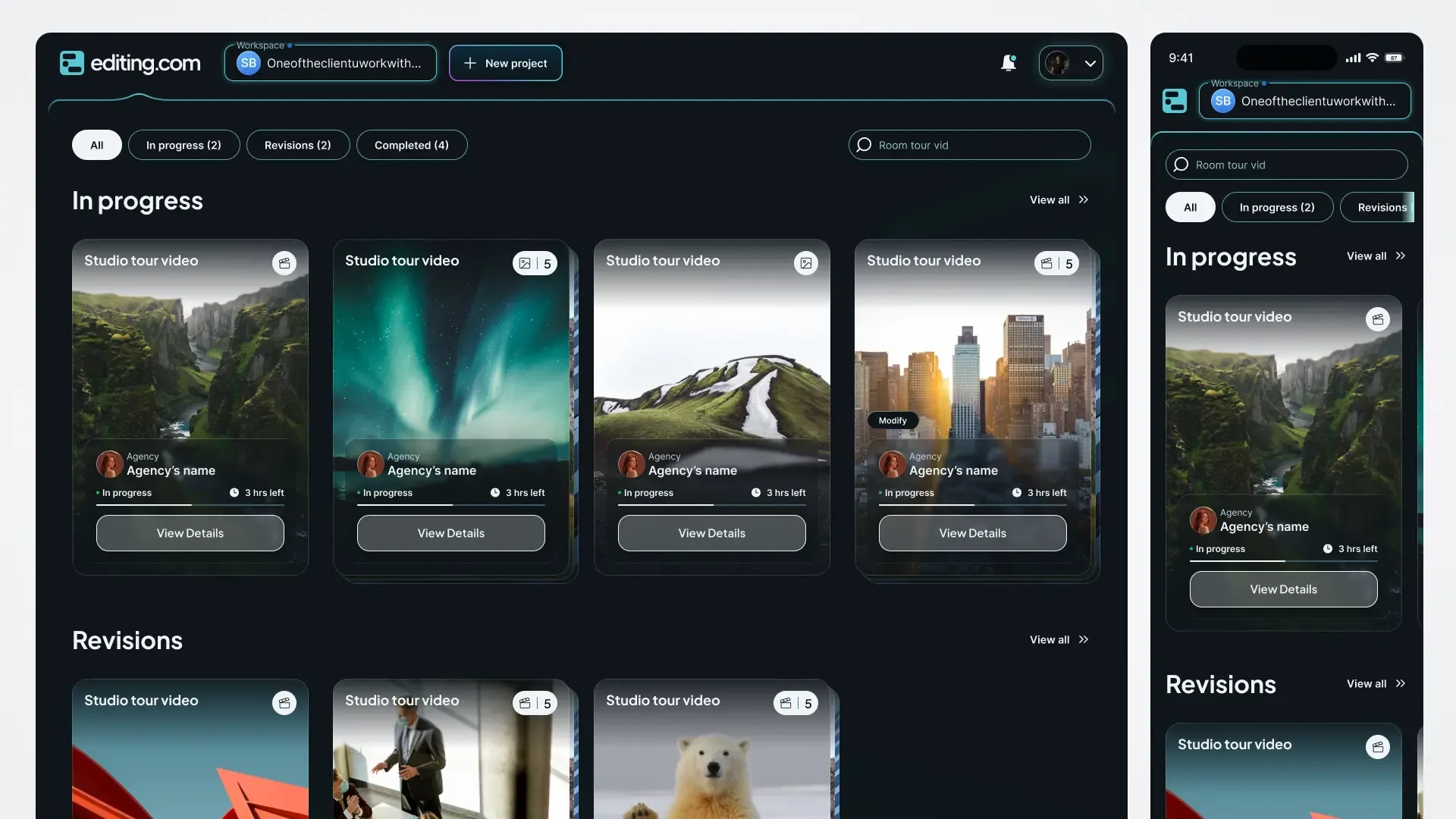Click the Wi-Fi icon in mobile status bar
The image size is (1456, 819).
click(x=1372, y=58)
